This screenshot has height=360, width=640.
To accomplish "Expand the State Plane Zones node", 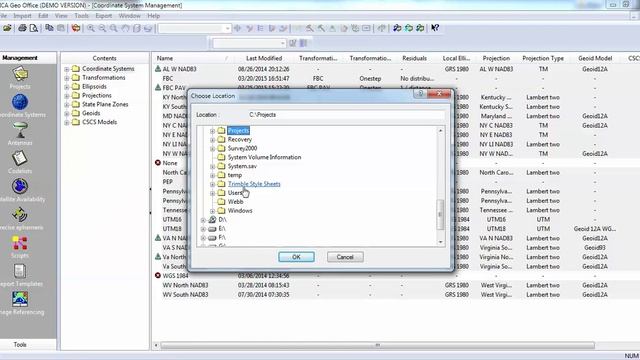I will [67, 104].
